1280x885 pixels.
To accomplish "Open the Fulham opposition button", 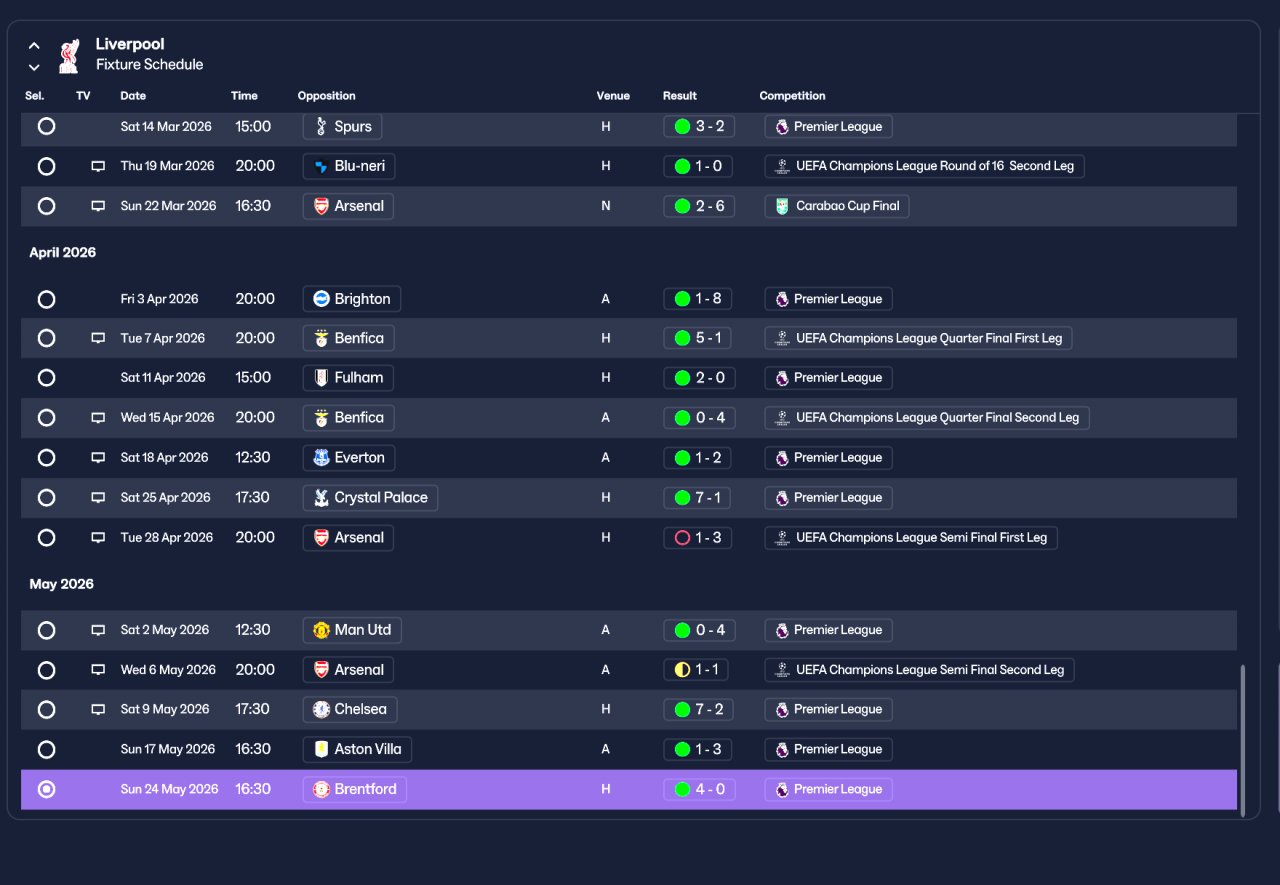I will (x=348, y=378).
